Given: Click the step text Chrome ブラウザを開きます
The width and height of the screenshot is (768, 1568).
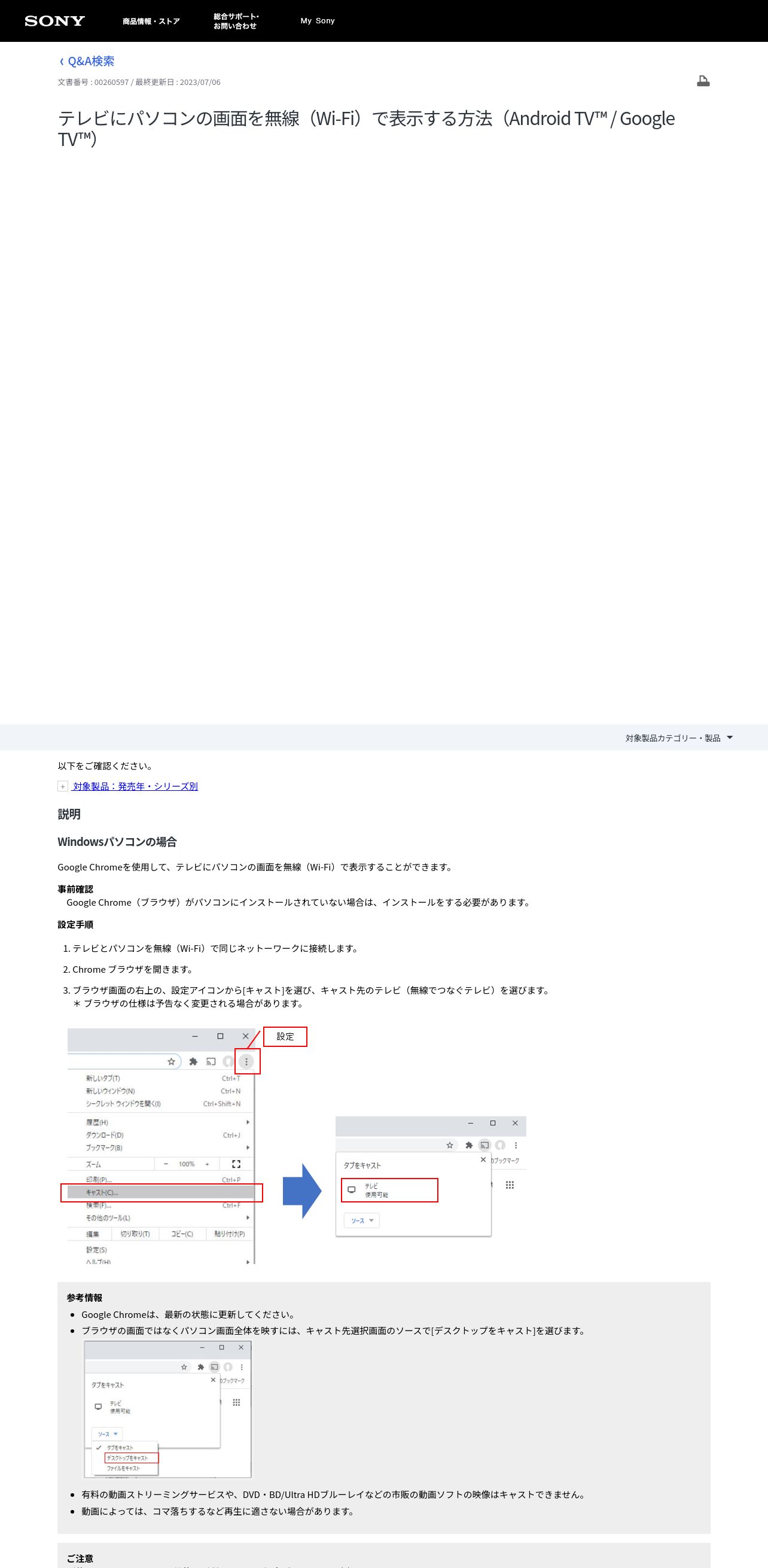Looking at the screenshot, I should [133, 969].
